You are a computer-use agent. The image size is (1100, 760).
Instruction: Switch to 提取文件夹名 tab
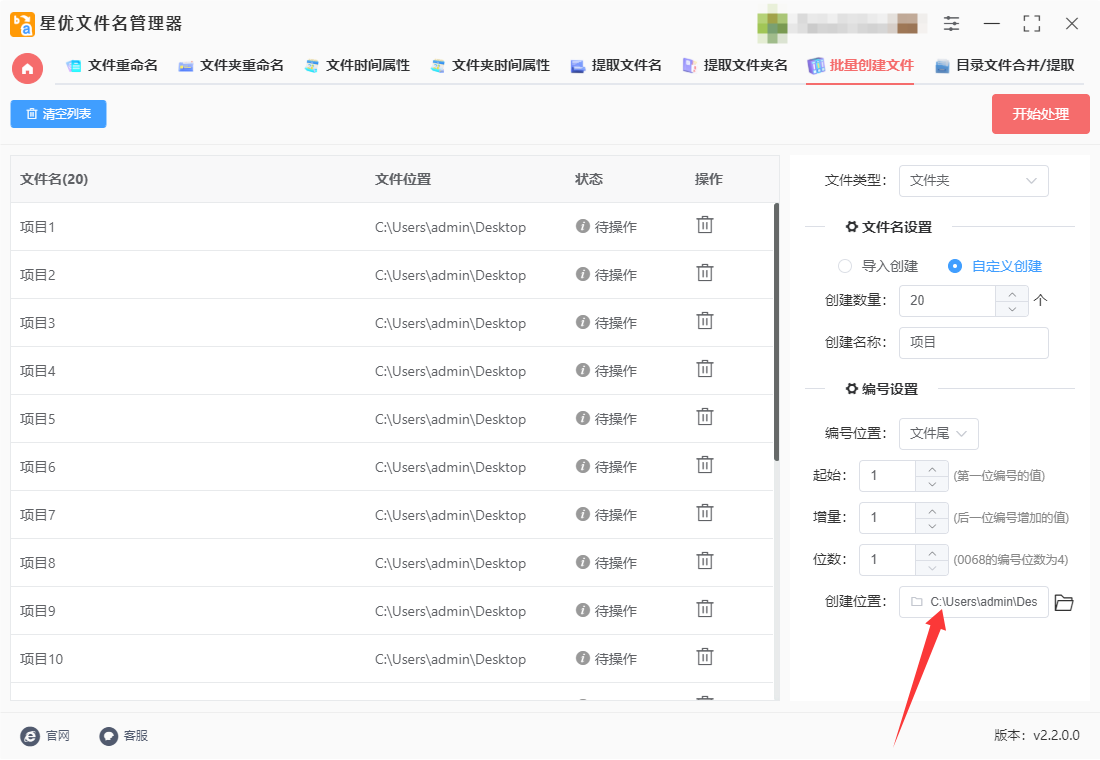pyautogui.click(x=735, y=66)
